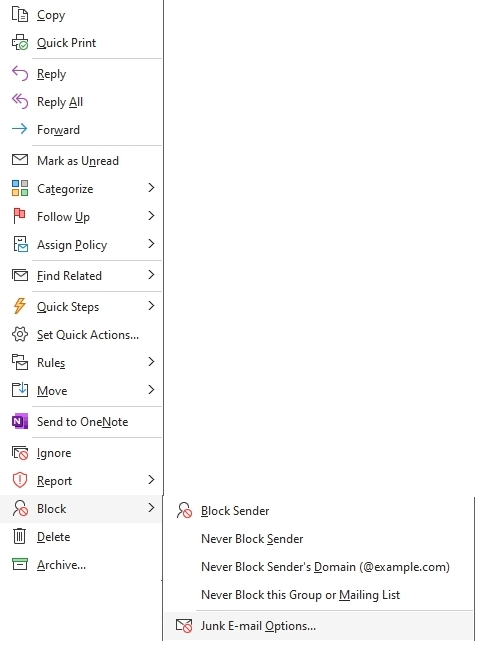This screenshot has width=479, height=649.
Task: Select Reply All text
Action: pyautogui.click(x=60, y=102)
